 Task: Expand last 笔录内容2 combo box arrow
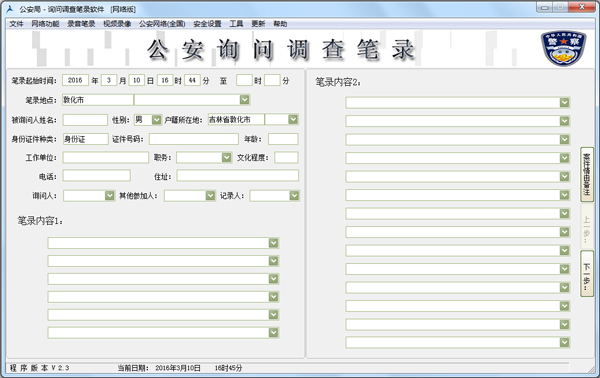[x=564, y=342]
